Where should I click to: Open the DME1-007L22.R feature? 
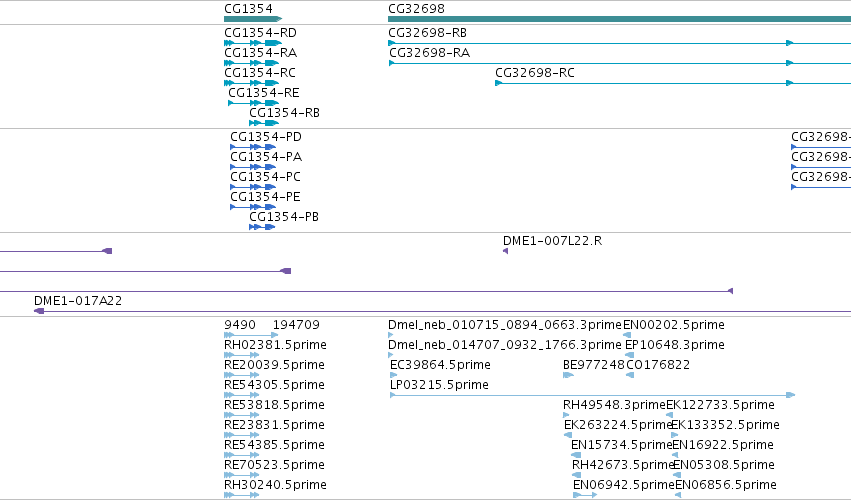click(552, 241)
